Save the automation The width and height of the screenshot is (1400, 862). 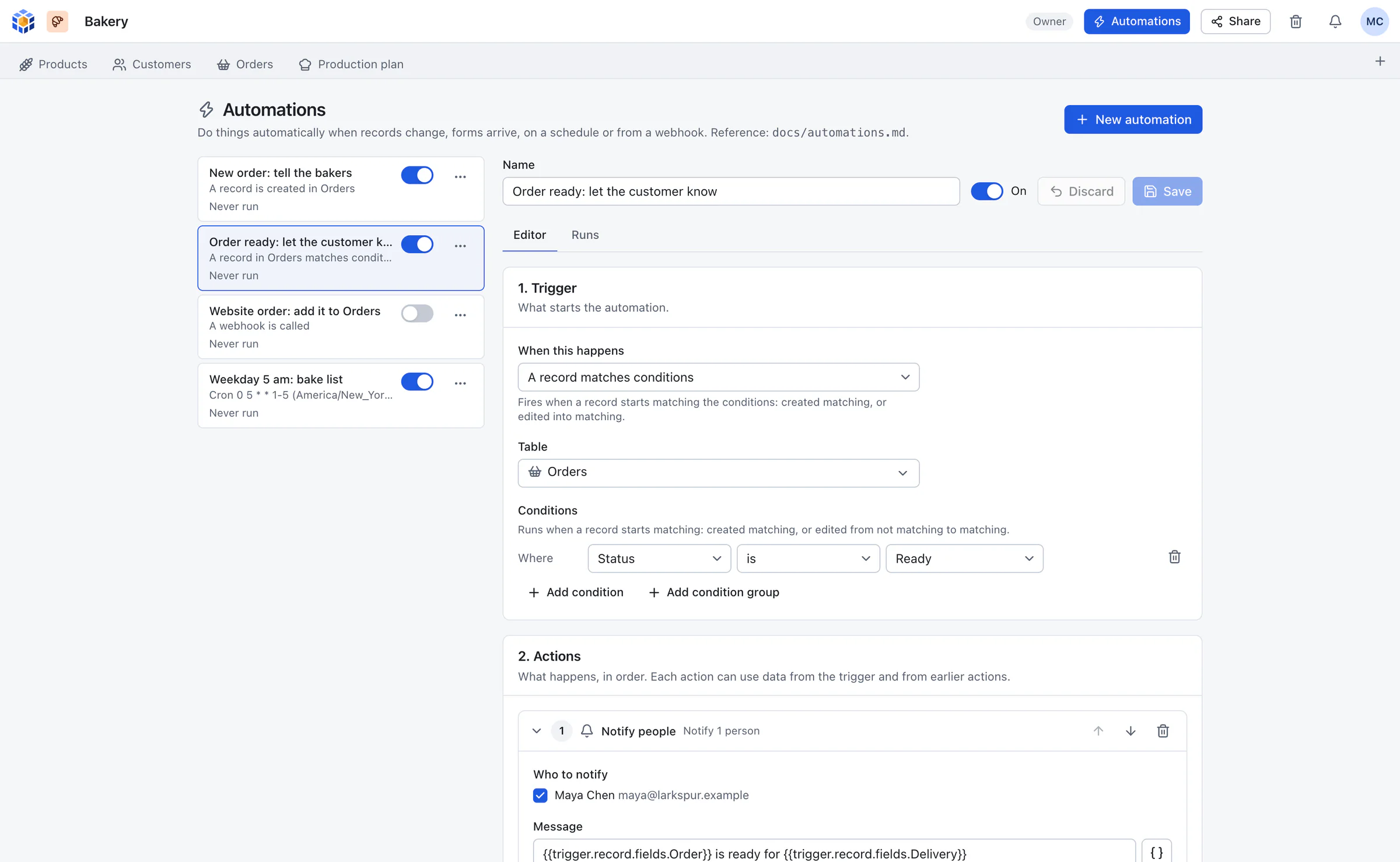pos(1167,191)
